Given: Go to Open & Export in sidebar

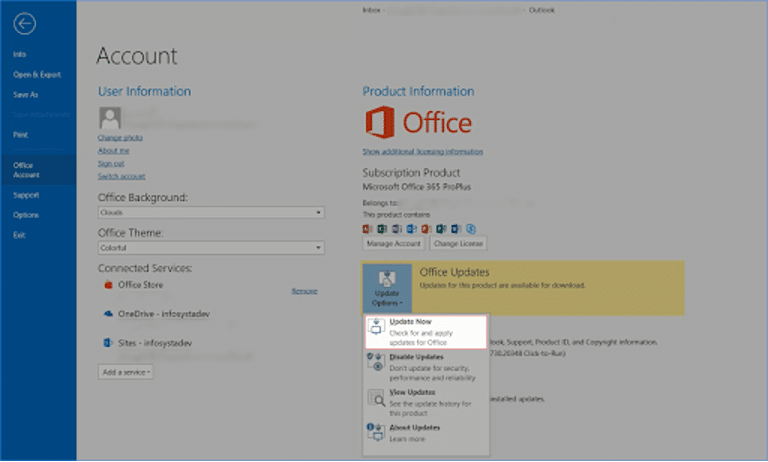Looking at the screenshot, I should click(37, 74).
